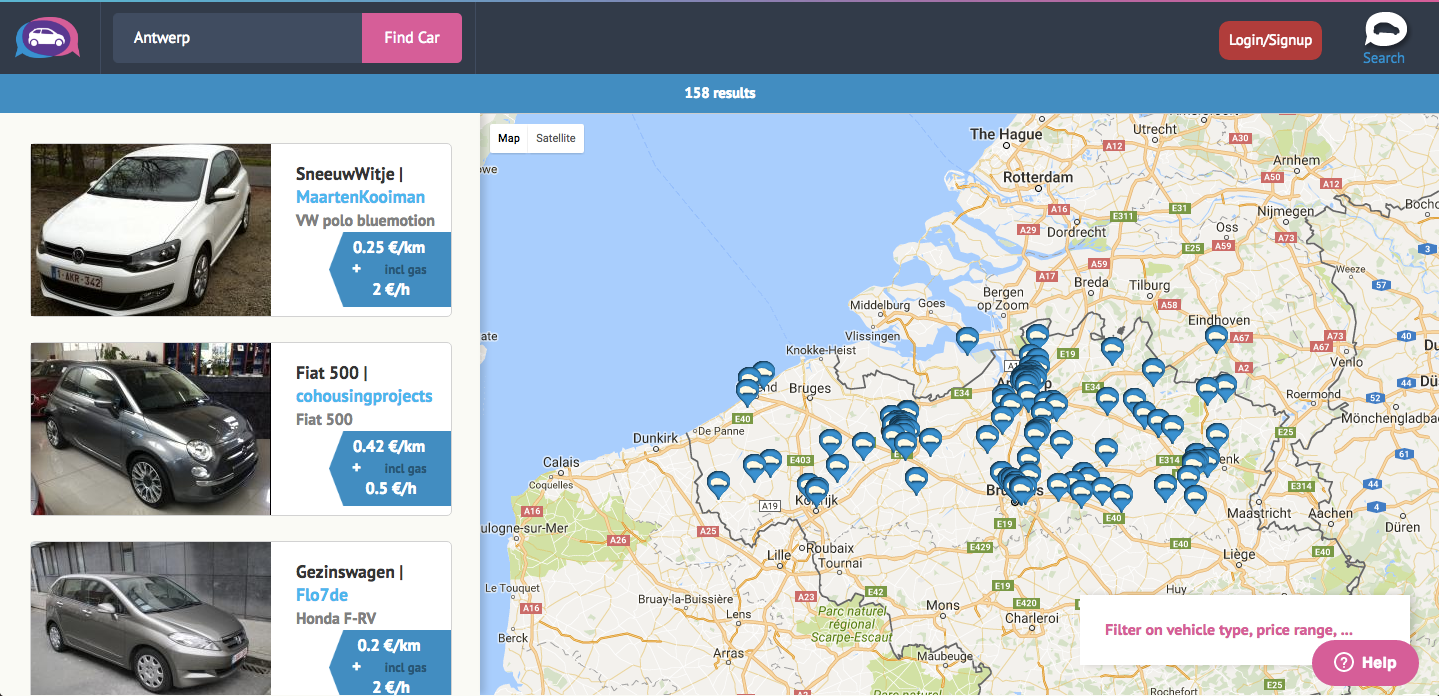Open the white VW Polo photo
1439x696 pixels.
[x=151, y=230]
